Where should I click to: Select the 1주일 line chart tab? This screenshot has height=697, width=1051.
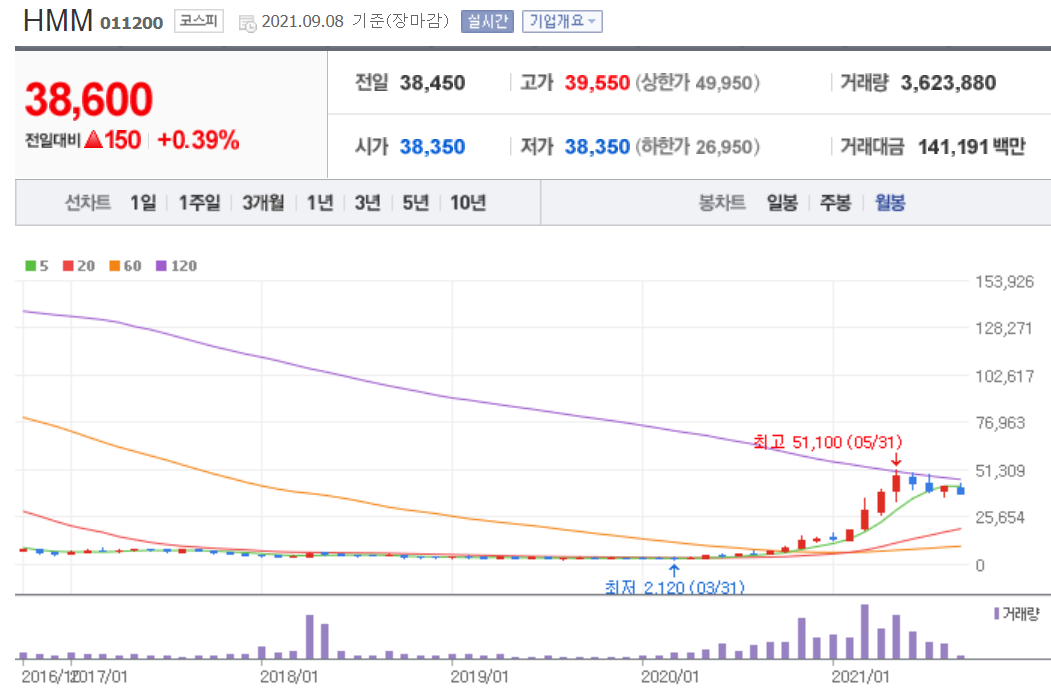[x=199, y=202]
